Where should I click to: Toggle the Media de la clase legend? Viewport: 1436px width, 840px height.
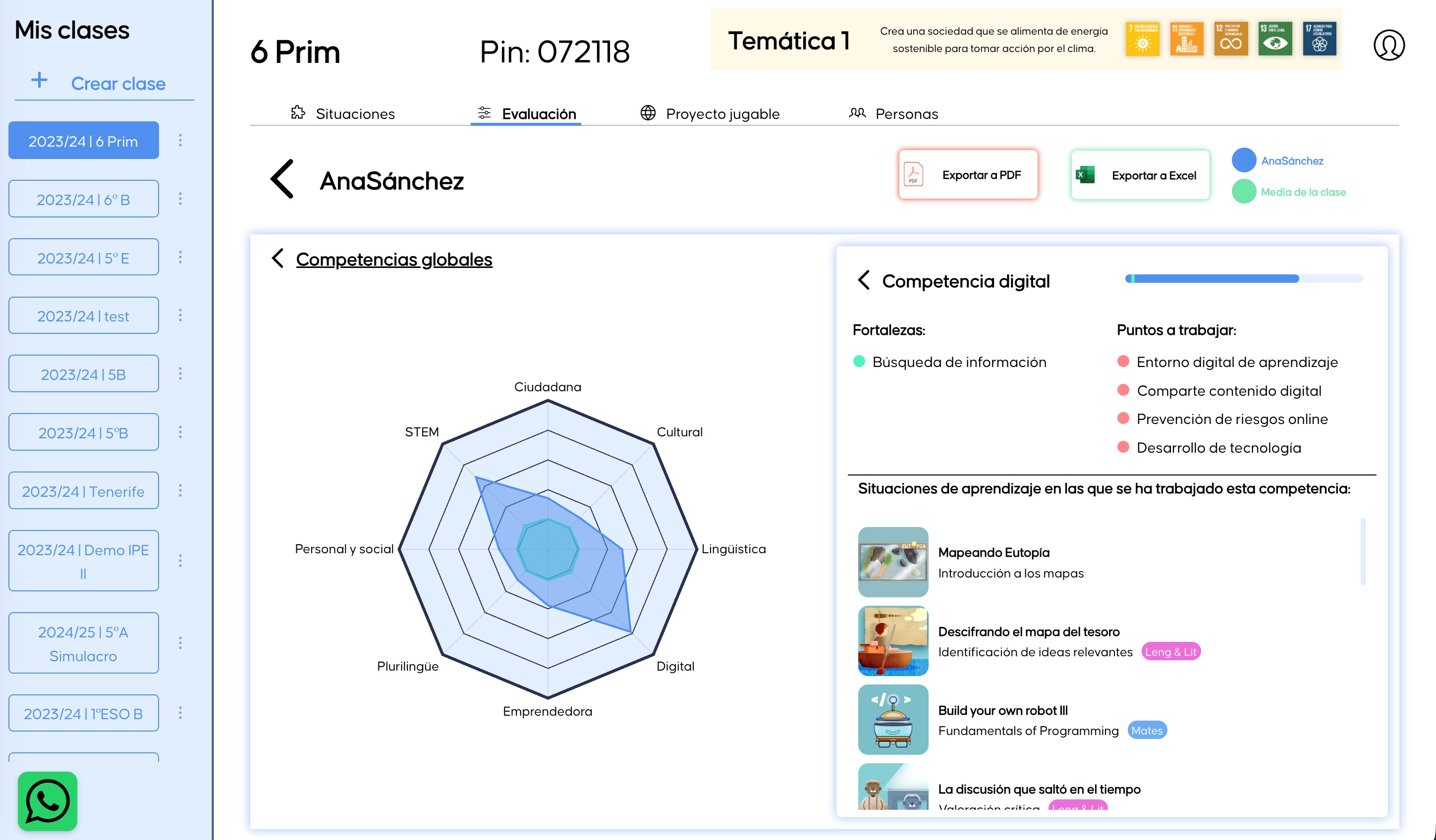pyautogui.click(x=1244, y=192)
